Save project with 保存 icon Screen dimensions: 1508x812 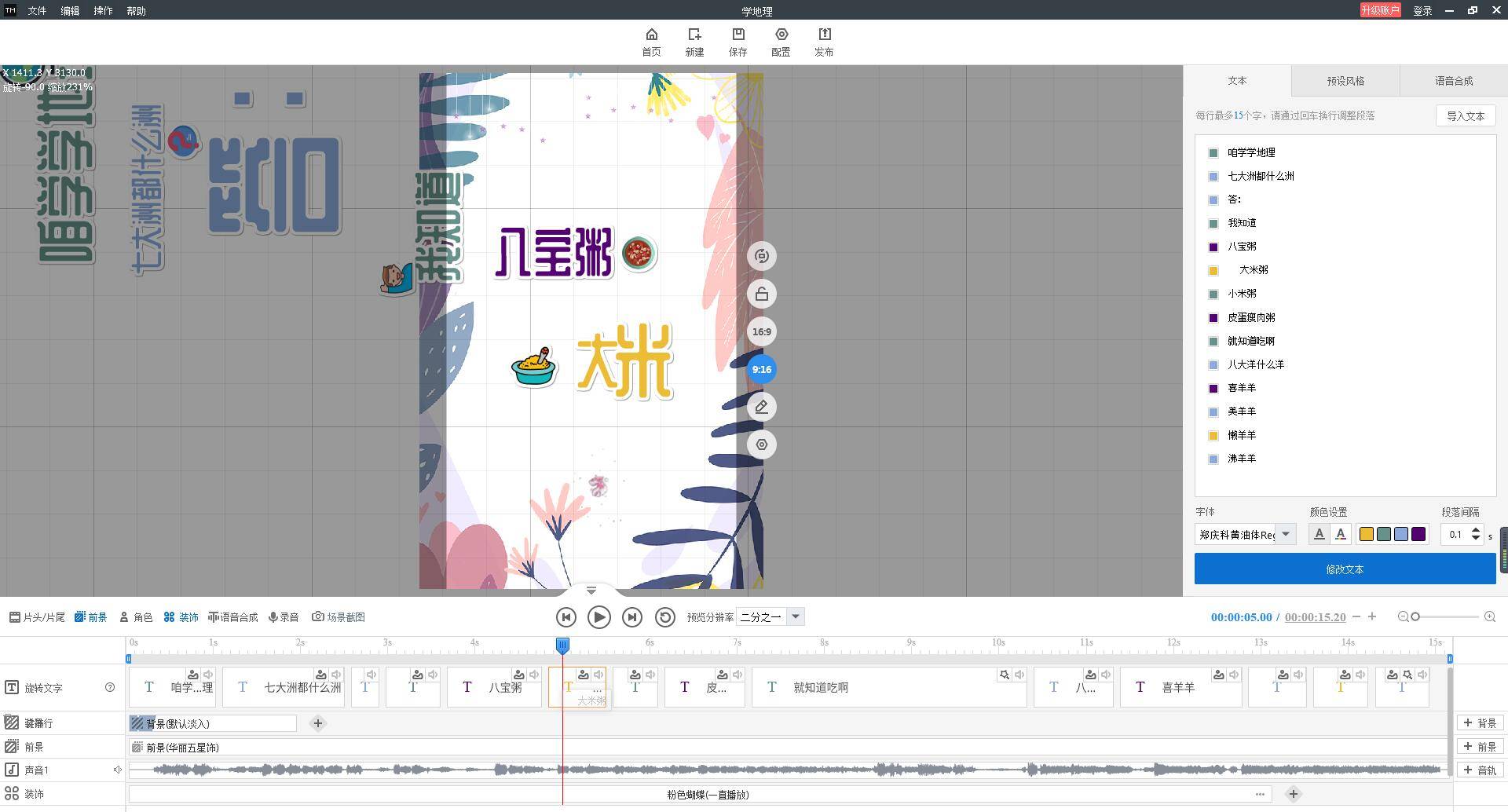[738, 42]
